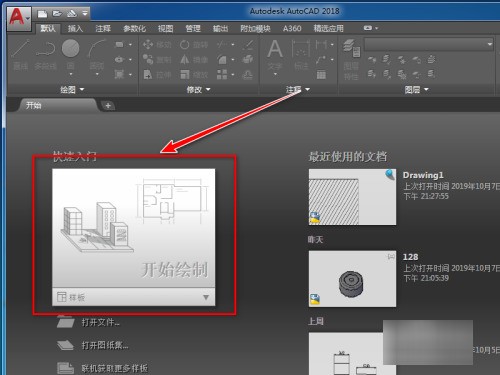
Task: Select the Polyline (多段线) tool
Action: coord(46,54)
